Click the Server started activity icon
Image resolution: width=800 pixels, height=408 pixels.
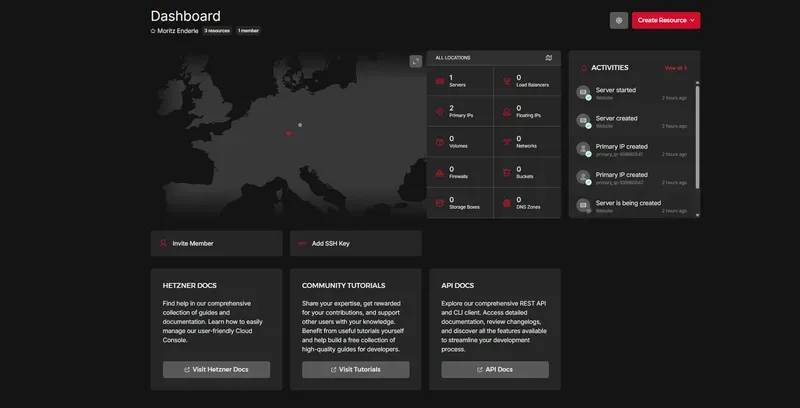583,92
